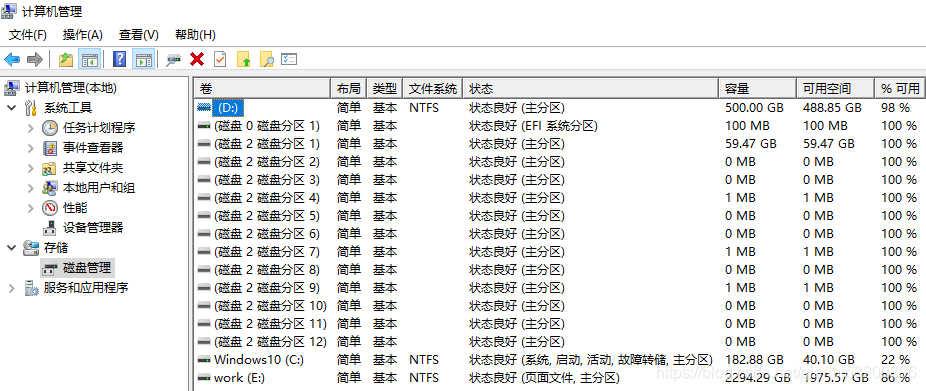This screenshot has width=926, height=391.
Task: Click the Task Scheduler clock icon
Action: [50, 128]
